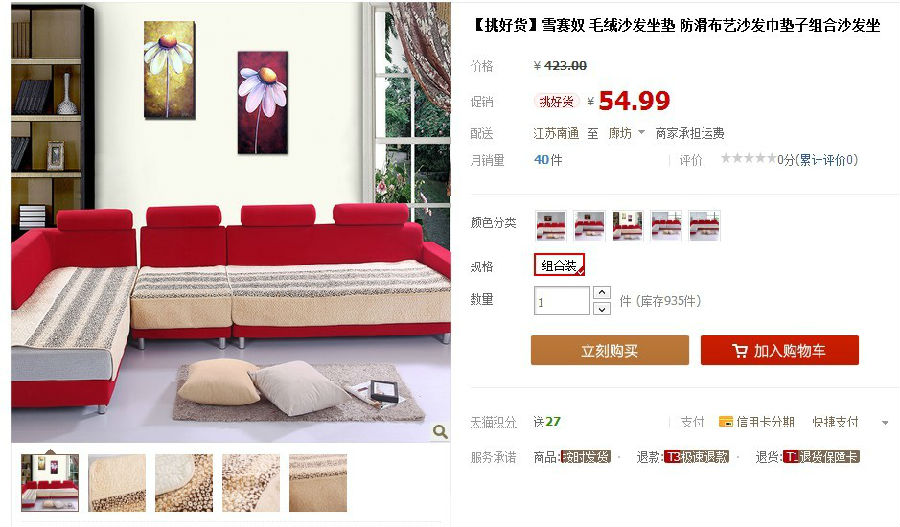Pick the fifth color category option

point(704,226)
